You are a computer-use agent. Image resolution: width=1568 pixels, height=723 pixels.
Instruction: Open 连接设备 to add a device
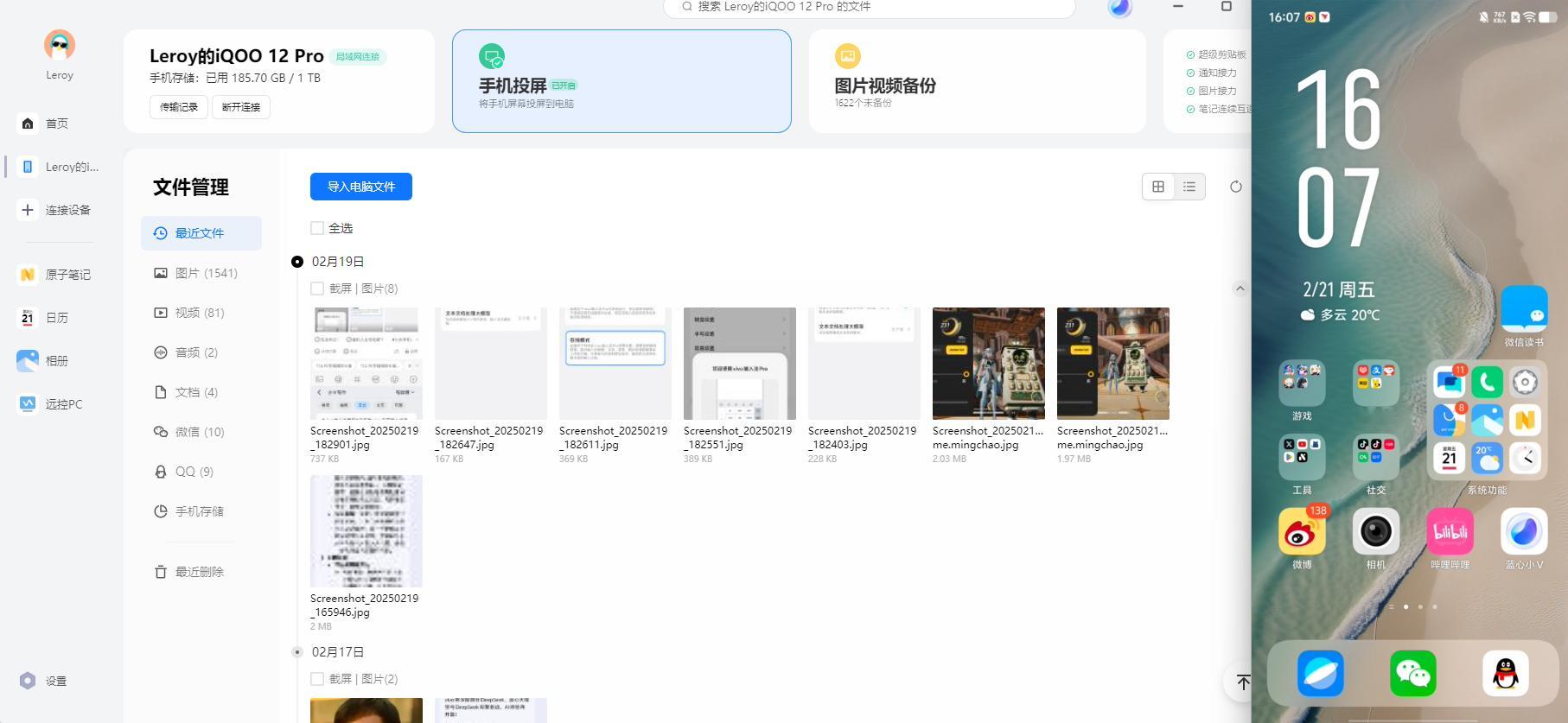55,210
